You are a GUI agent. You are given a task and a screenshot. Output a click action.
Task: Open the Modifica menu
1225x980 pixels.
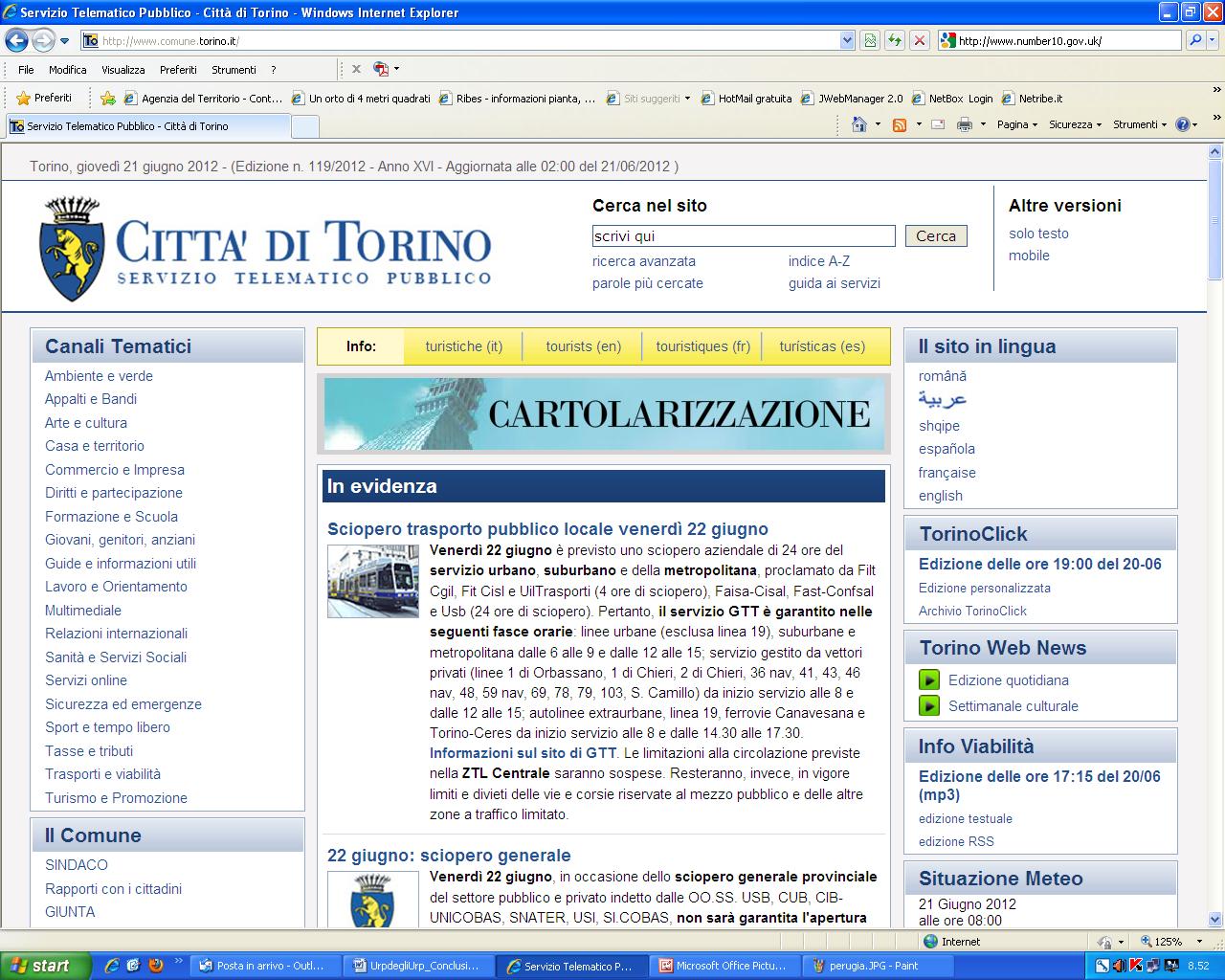click(x=67, y=70)
